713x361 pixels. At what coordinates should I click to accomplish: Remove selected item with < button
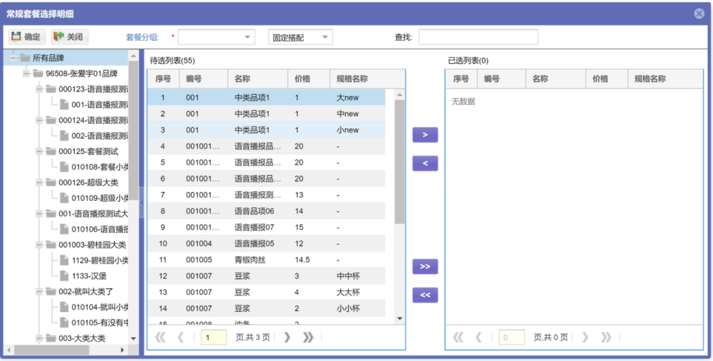pyautogui.click(x=425, y=163)
